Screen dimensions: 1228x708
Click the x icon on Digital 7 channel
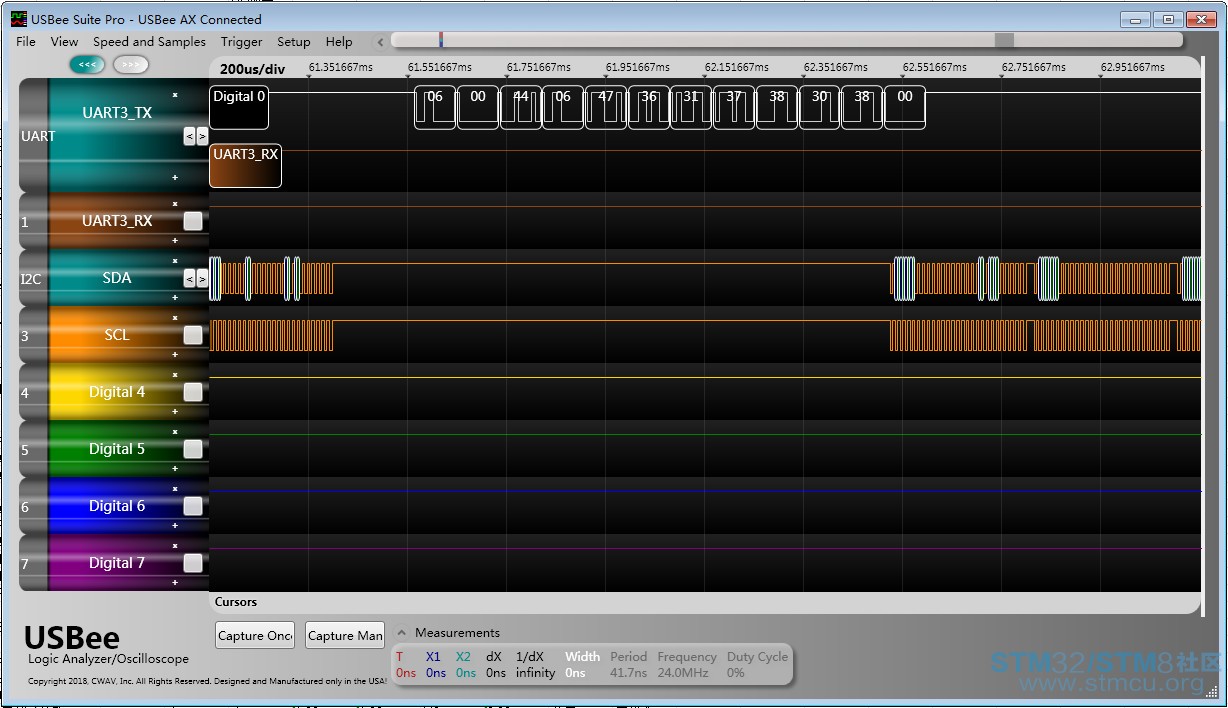[175, 546]
